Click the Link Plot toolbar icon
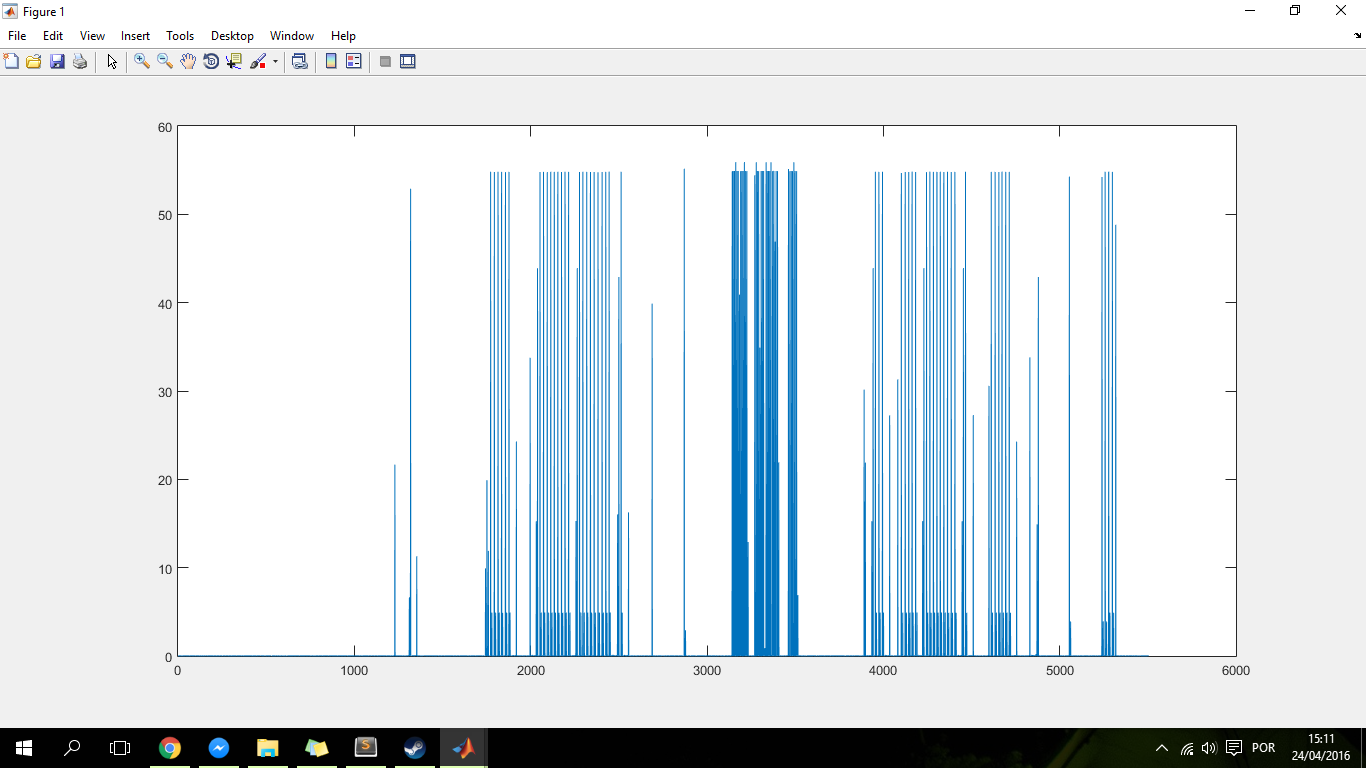Screen dimensions: 1366x768 click(x=299, y=61)
